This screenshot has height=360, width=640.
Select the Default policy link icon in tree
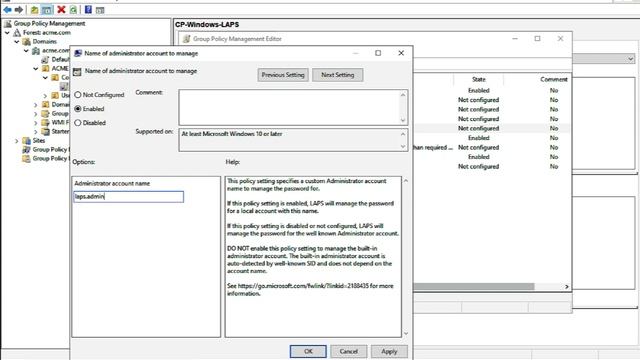[x=45, y=60]
